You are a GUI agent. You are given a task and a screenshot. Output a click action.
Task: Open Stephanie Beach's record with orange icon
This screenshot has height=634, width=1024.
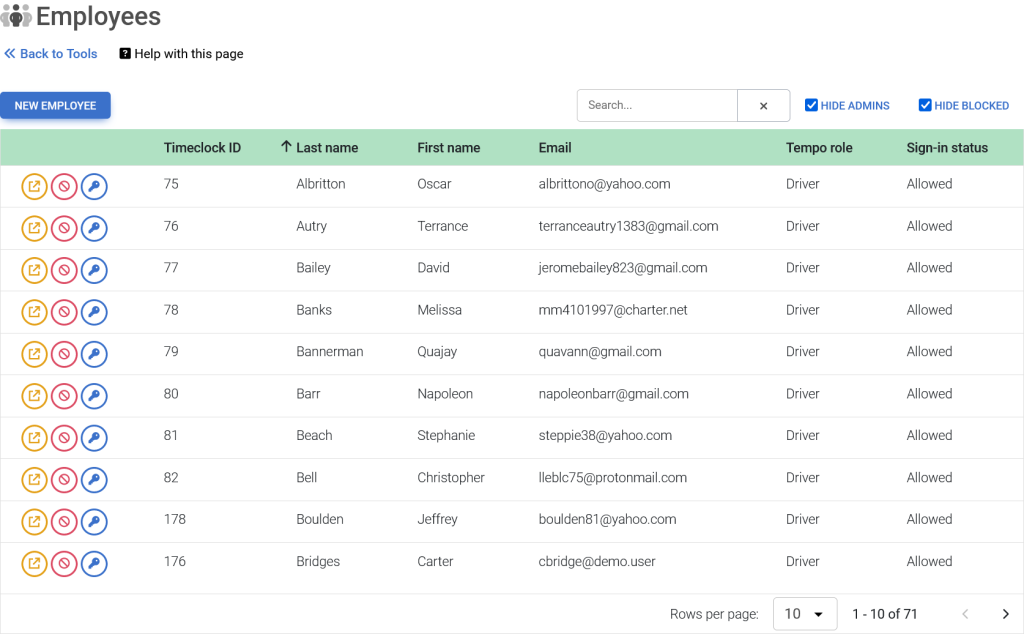pyautogui.click(x=34, y=438)
